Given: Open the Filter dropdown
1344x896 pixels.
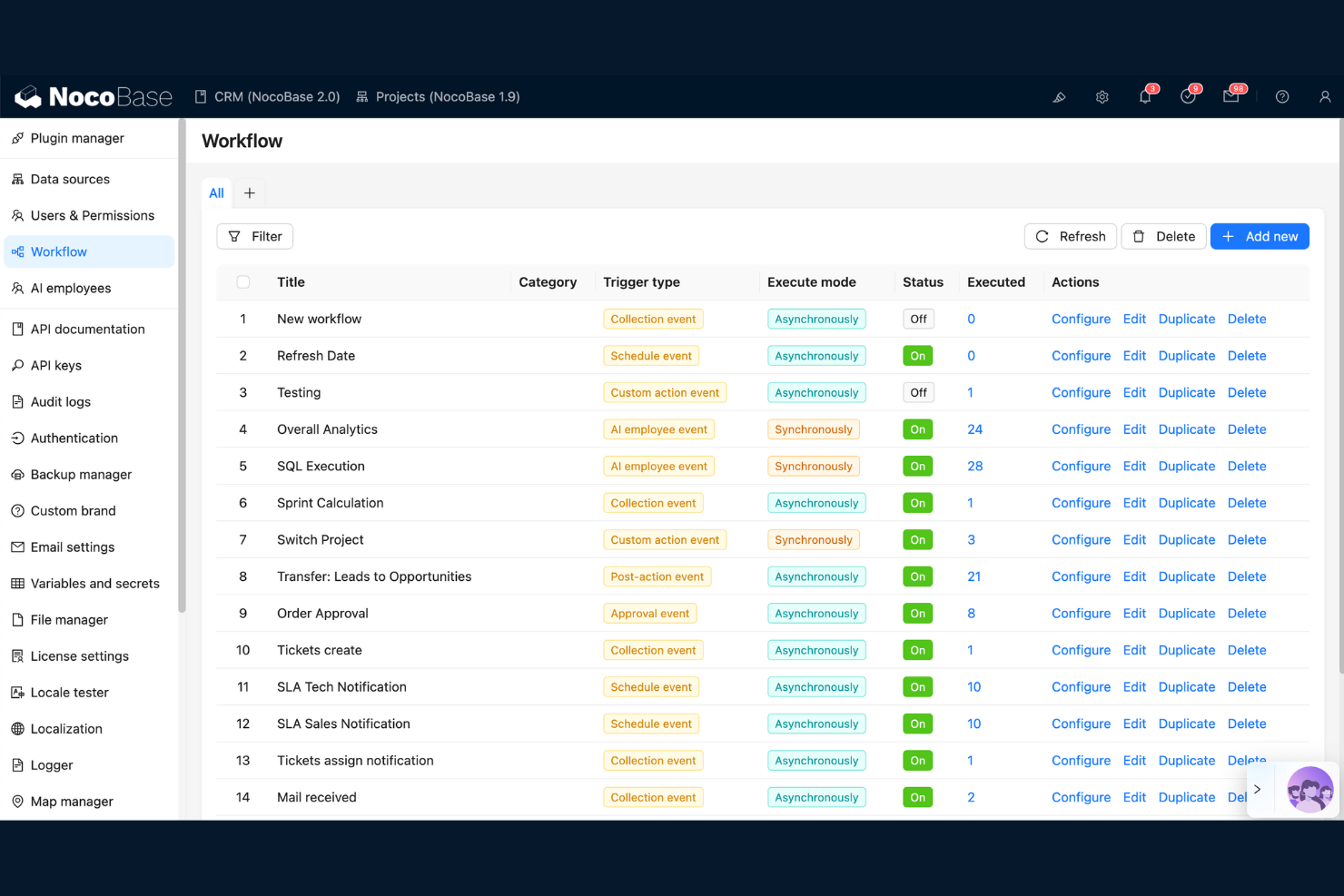Looking at the screenshot, I should [x=254, y=236].
